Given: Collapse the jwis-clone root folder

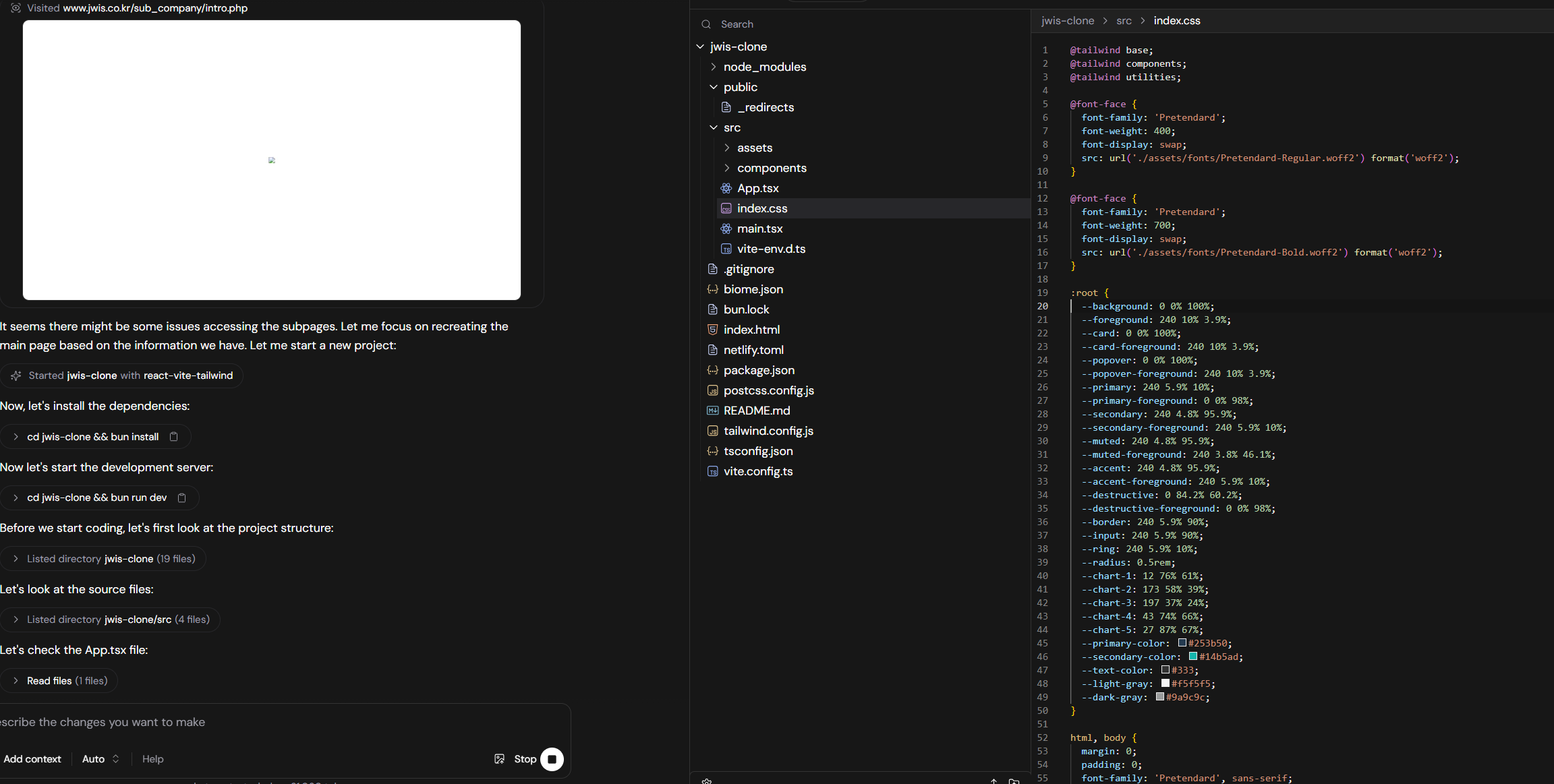Looking at the screenshot, I should 700,47.
